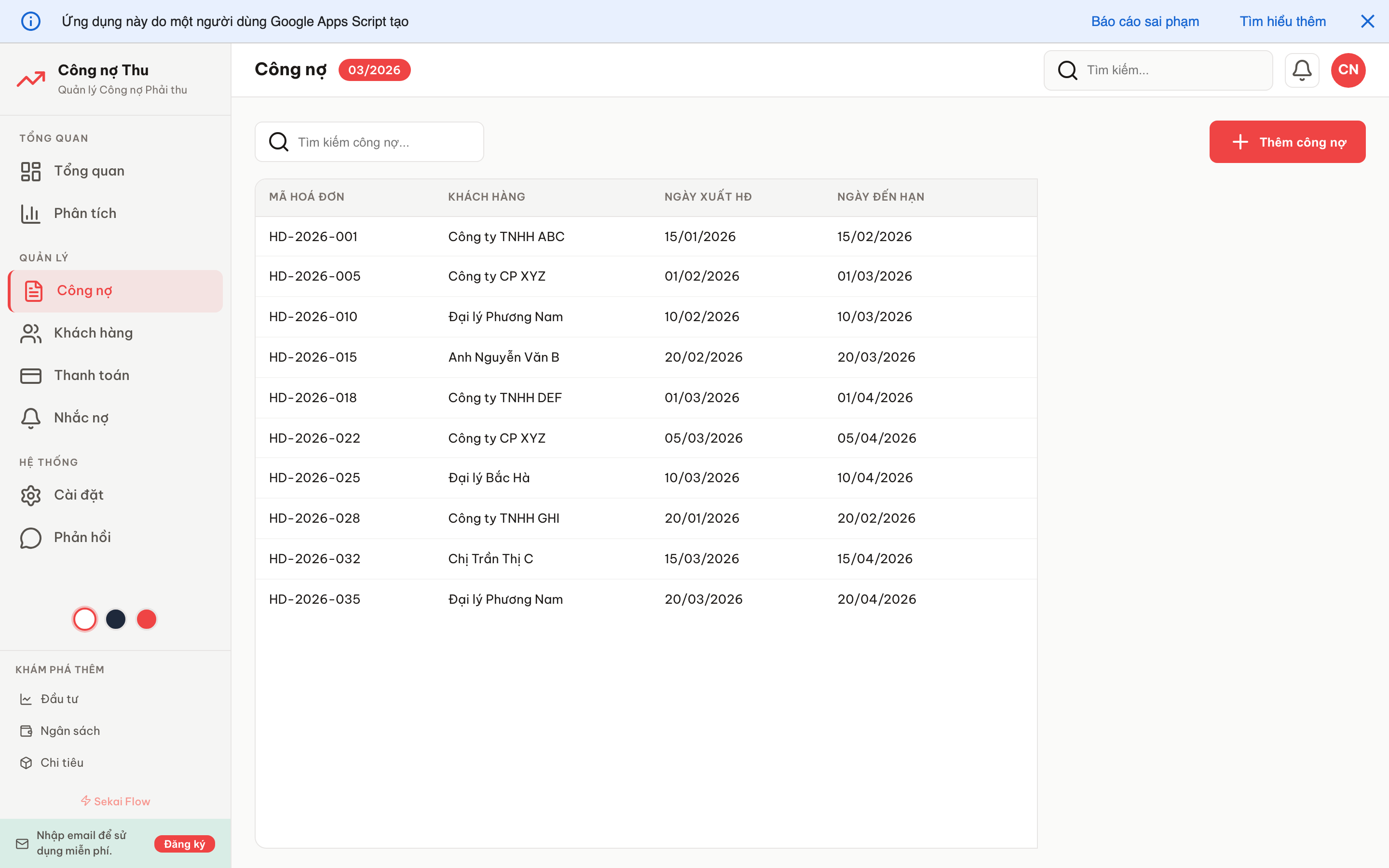This screenshot has width=1389, height=868.
Task: Select the dark navy theme swatch
Action: (115, 619)
